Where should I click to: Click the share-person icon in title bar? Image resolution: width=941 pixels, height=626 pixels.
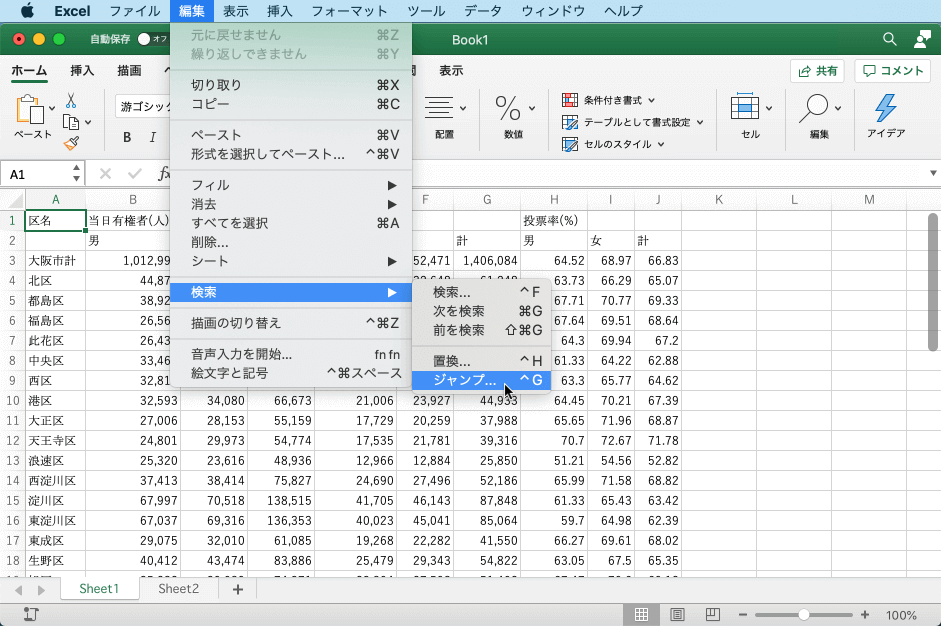point(922,40)
